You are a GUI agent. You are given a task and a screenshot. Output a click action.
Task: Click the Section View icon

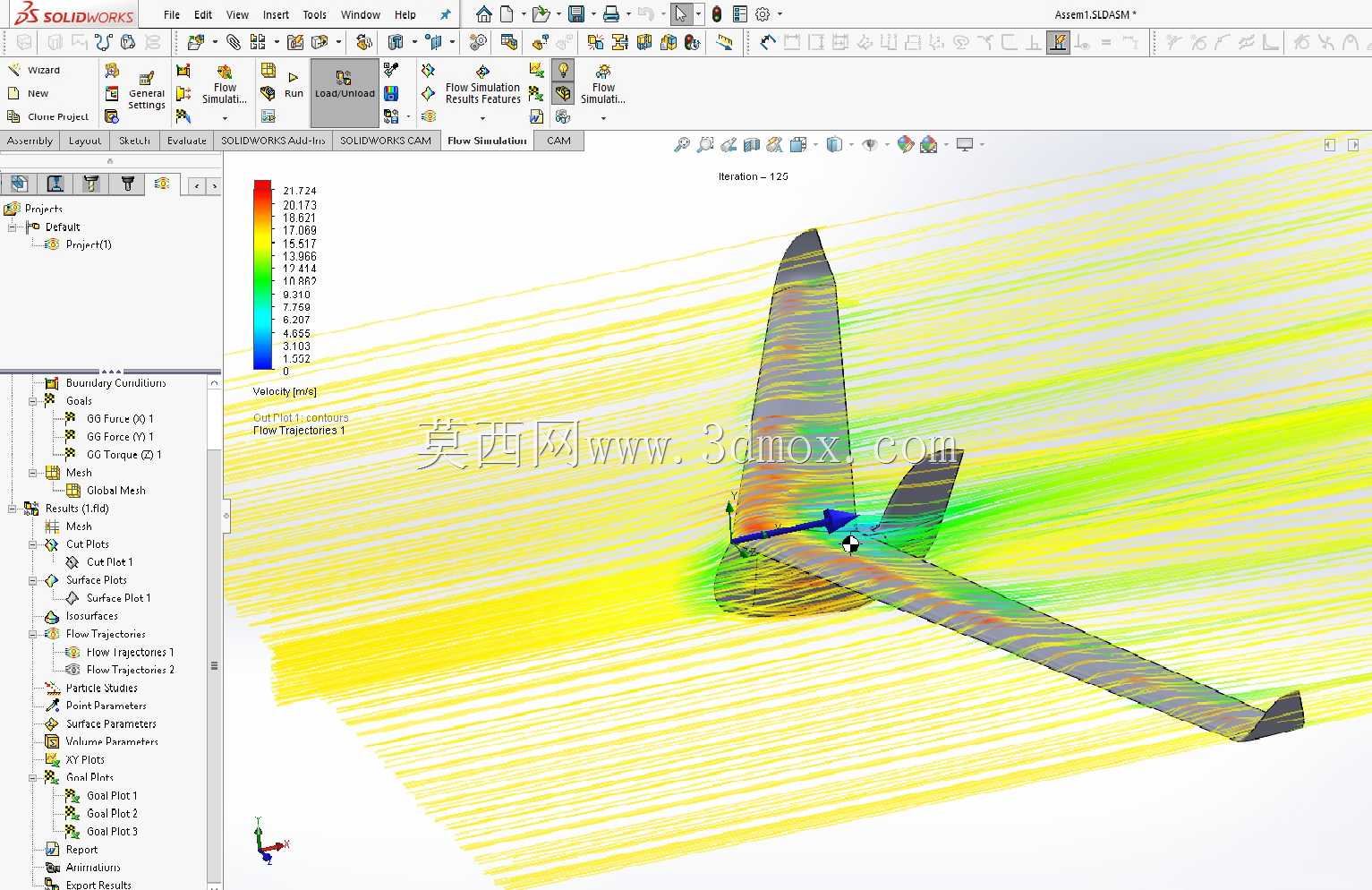point(752,144)
